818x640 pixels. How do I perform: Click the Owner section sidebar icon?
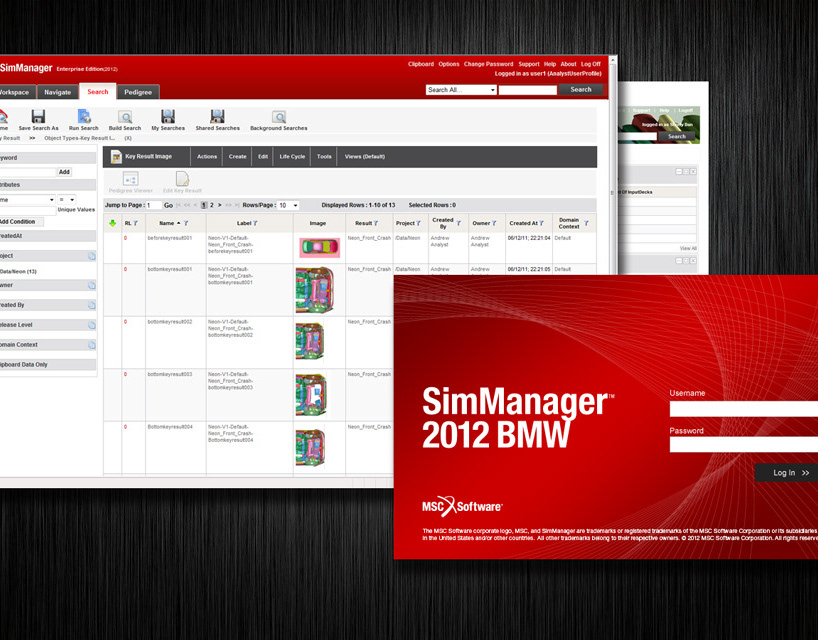tap(91, 285)
